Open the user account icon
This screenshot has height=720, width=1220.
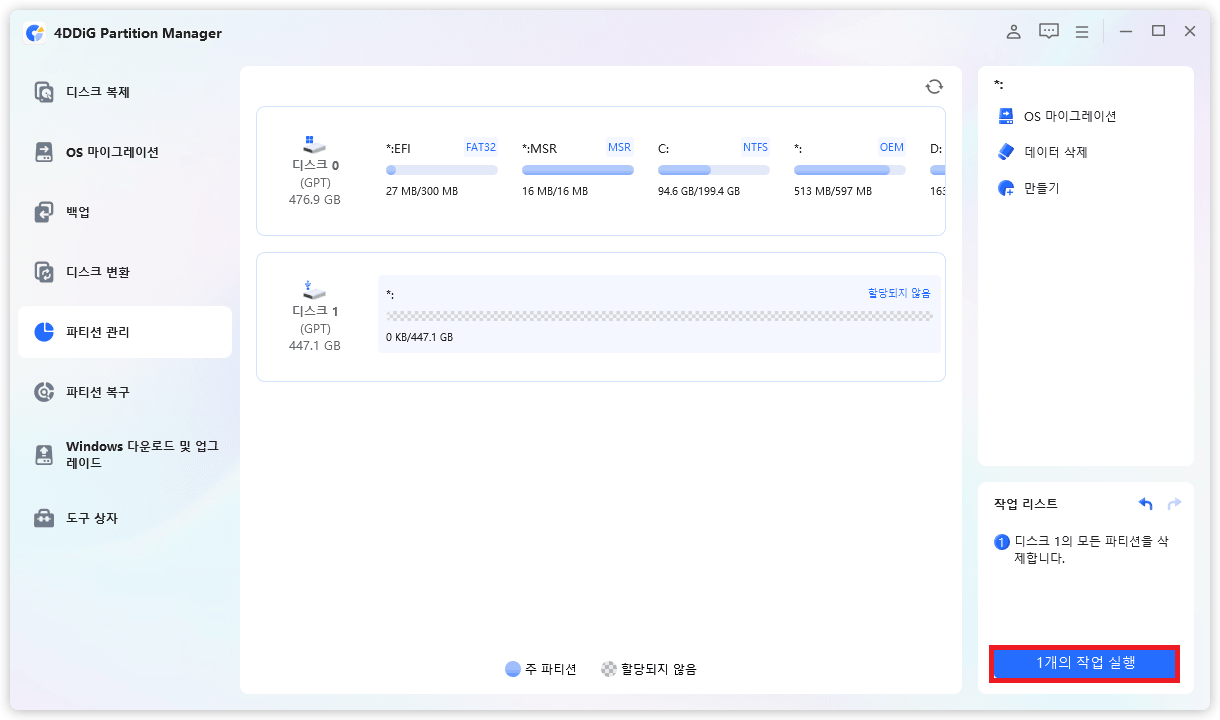(x=1014, y=32)
